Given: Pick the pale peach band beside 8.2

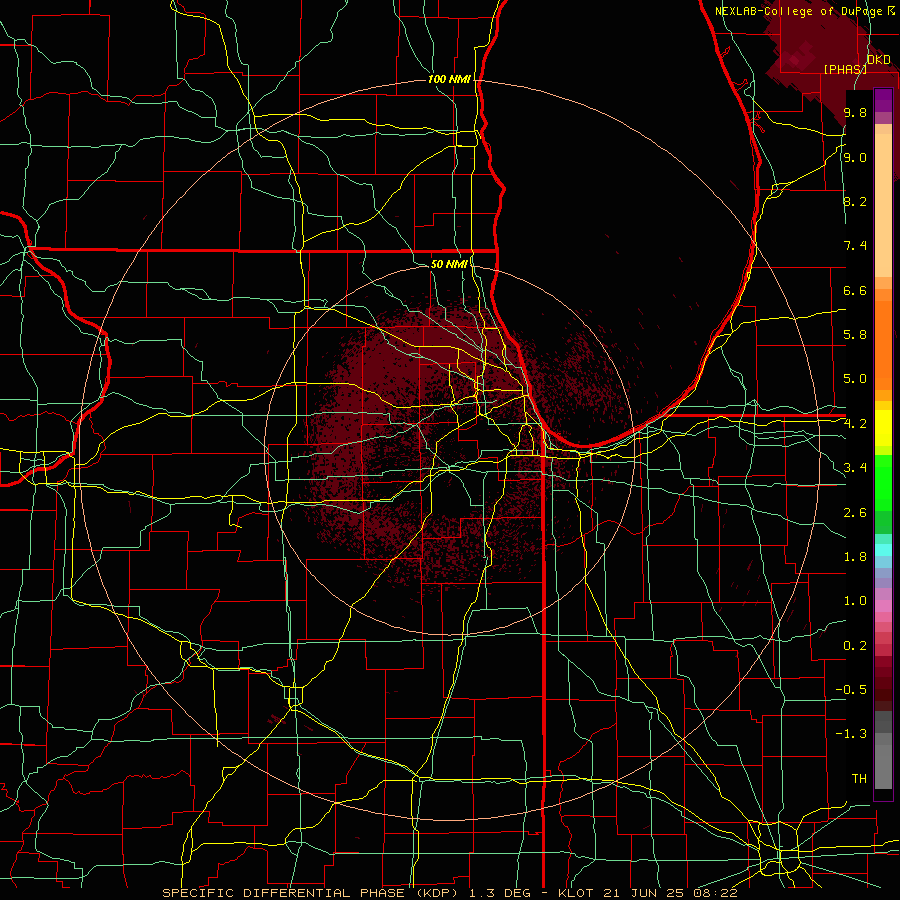Looking at the screenshot, I should pos(883,205).
